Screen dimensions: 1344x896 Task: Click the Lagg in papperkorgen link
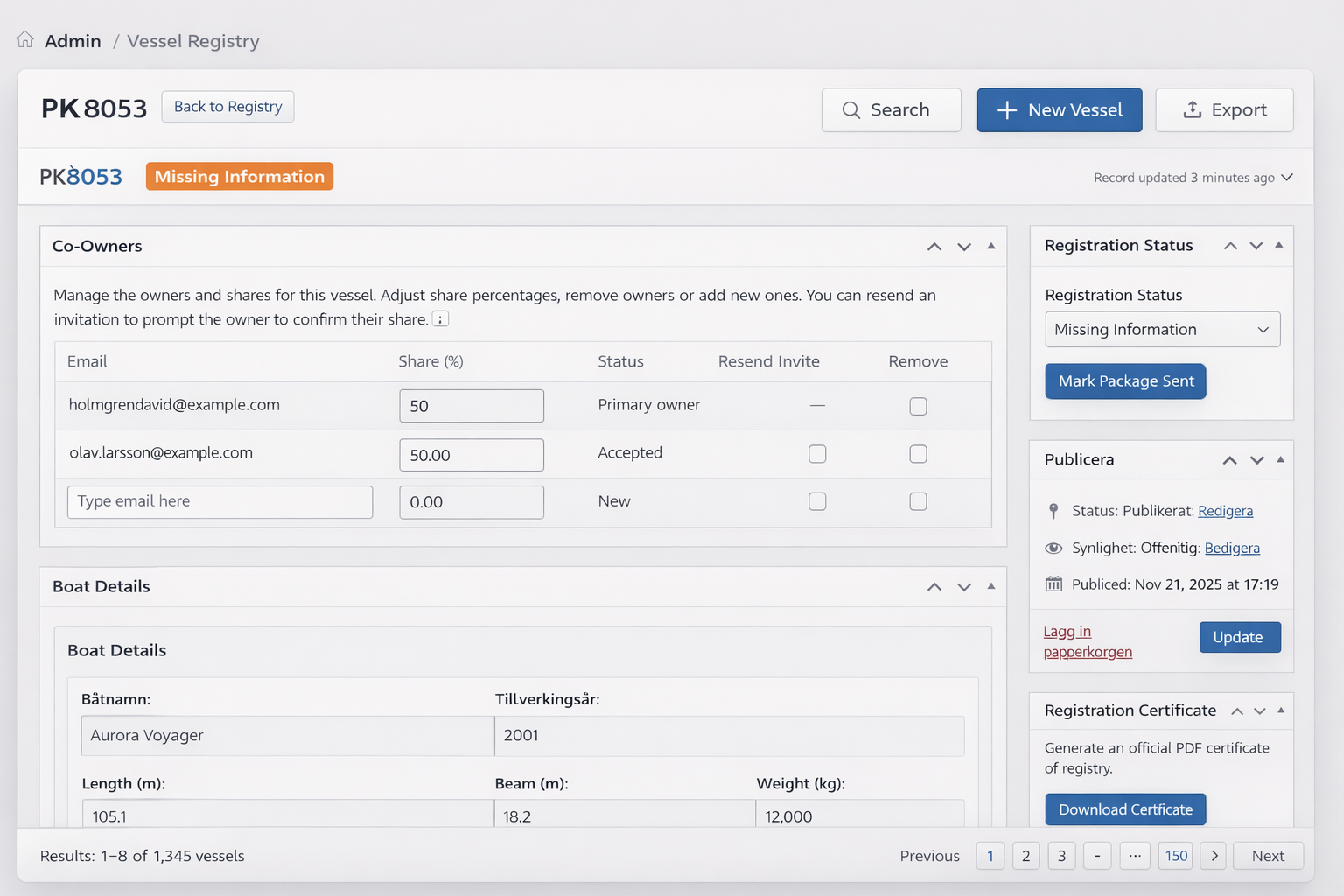(x=1087, y=641)
